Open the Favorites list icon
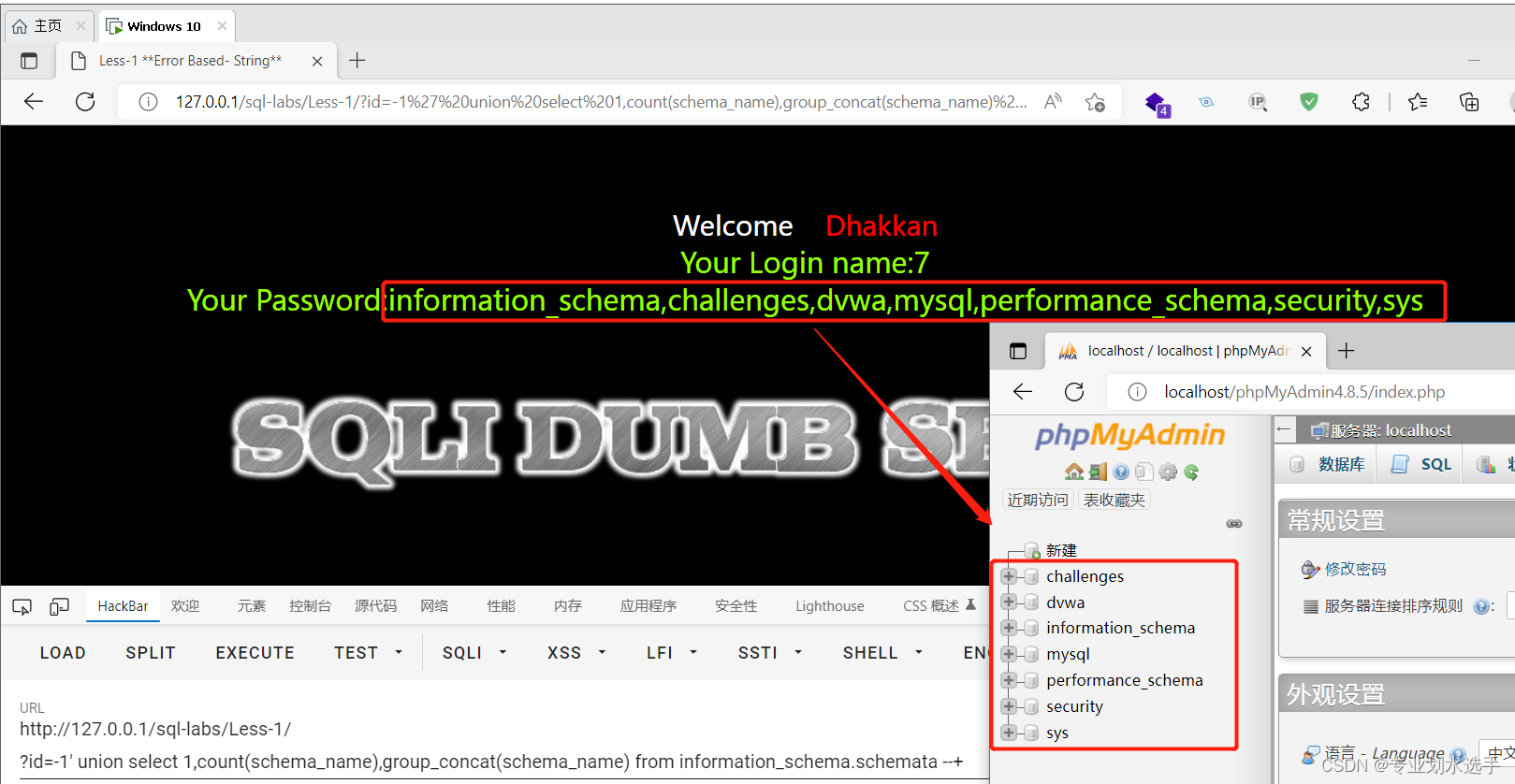 1418,102
